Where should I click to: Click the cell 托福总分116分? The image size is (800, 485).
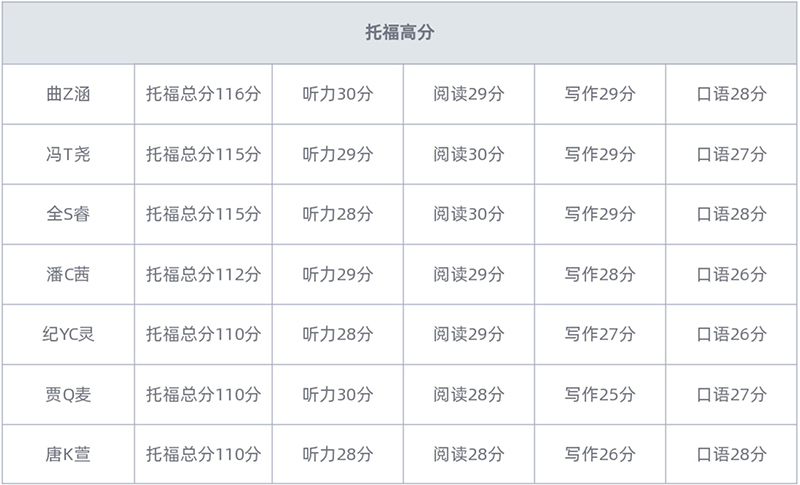203,94
